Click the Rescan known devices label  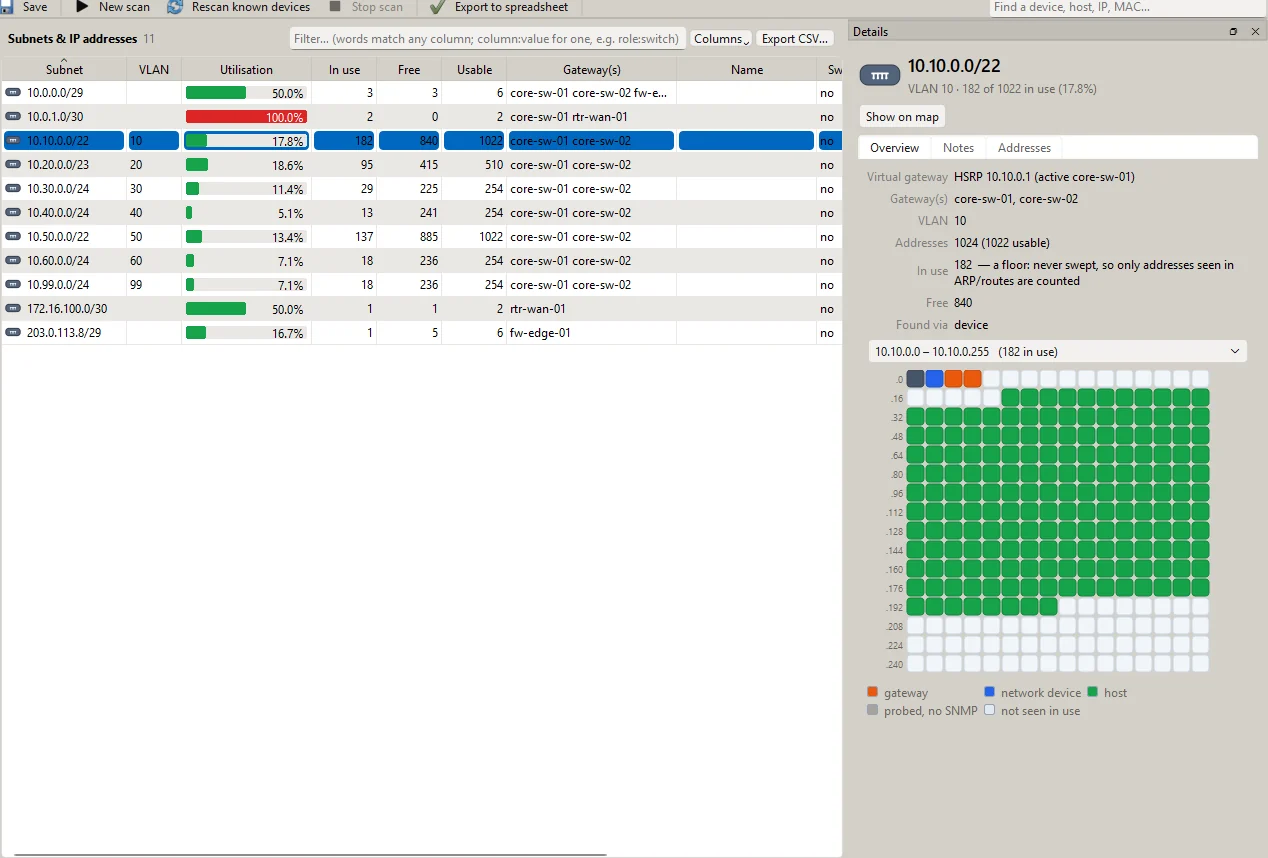251,7
